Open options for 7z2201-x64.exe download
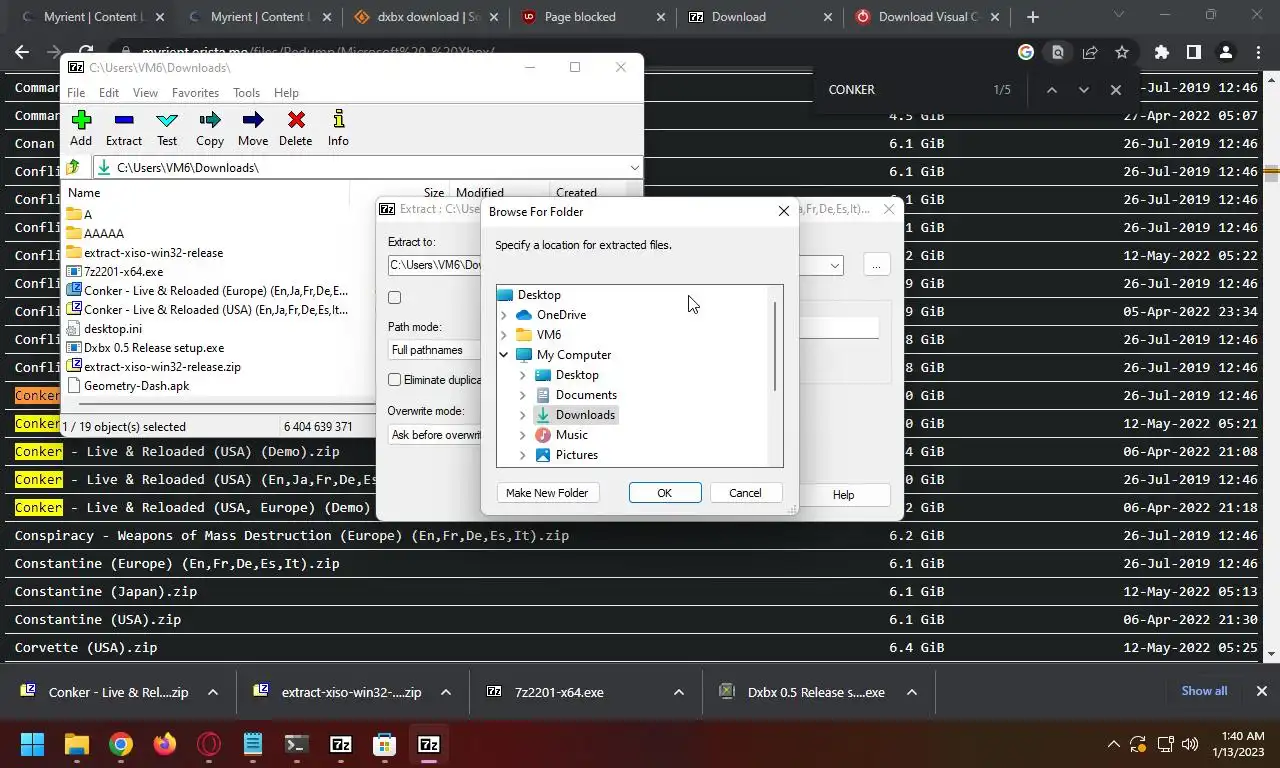 click(679, 692)
